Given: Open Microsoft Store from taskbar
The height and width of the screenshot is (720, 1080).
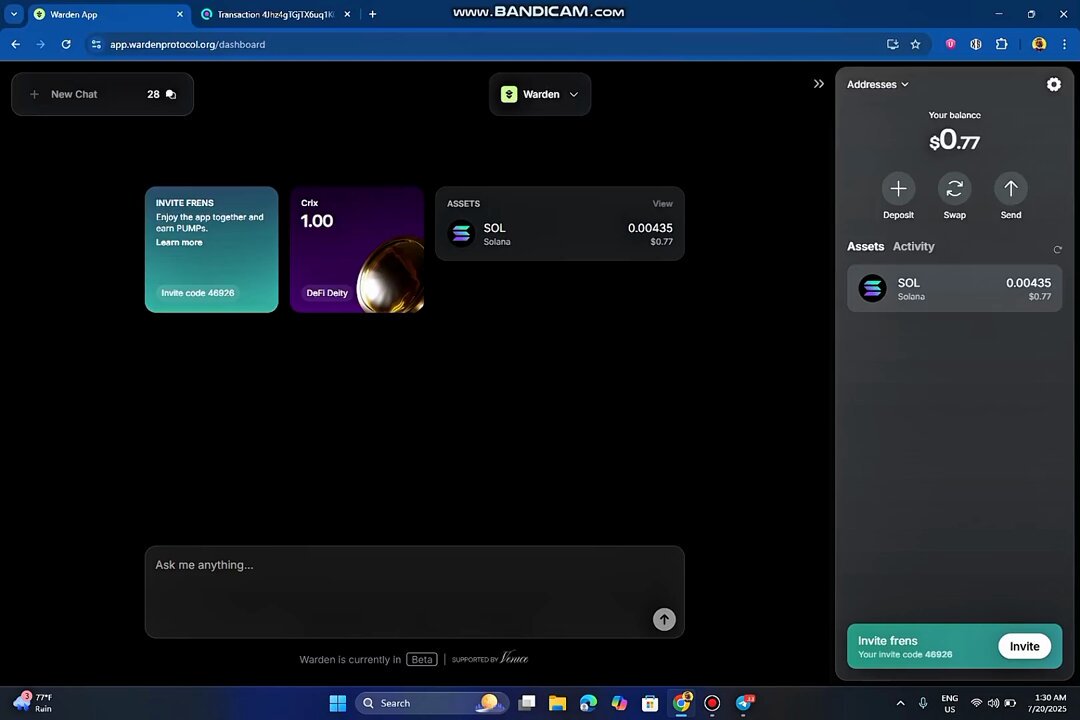Looking at the screenshot, I should [650, 703].
